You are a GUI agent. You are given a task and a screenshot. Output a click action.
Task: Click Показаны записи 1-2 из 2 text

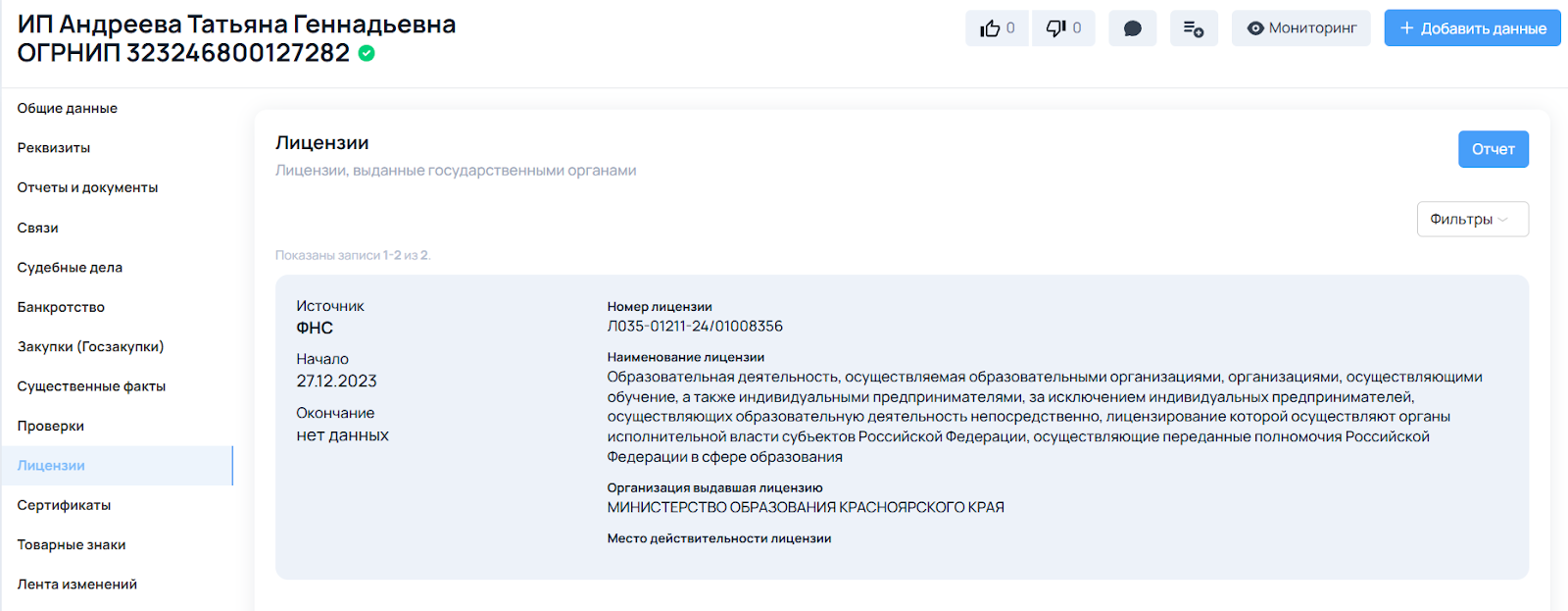353,255
